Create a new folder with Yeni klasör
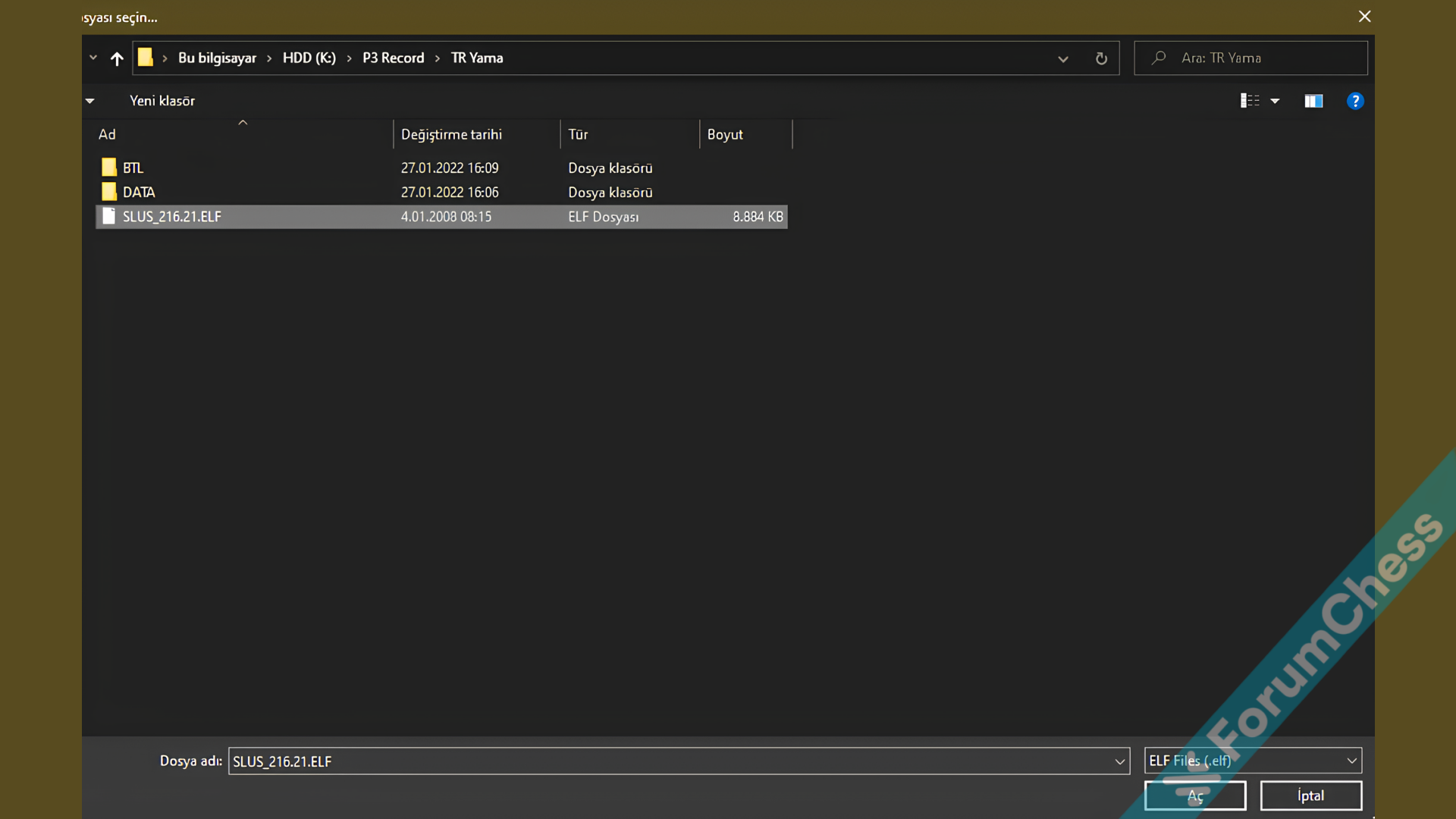 162,101
